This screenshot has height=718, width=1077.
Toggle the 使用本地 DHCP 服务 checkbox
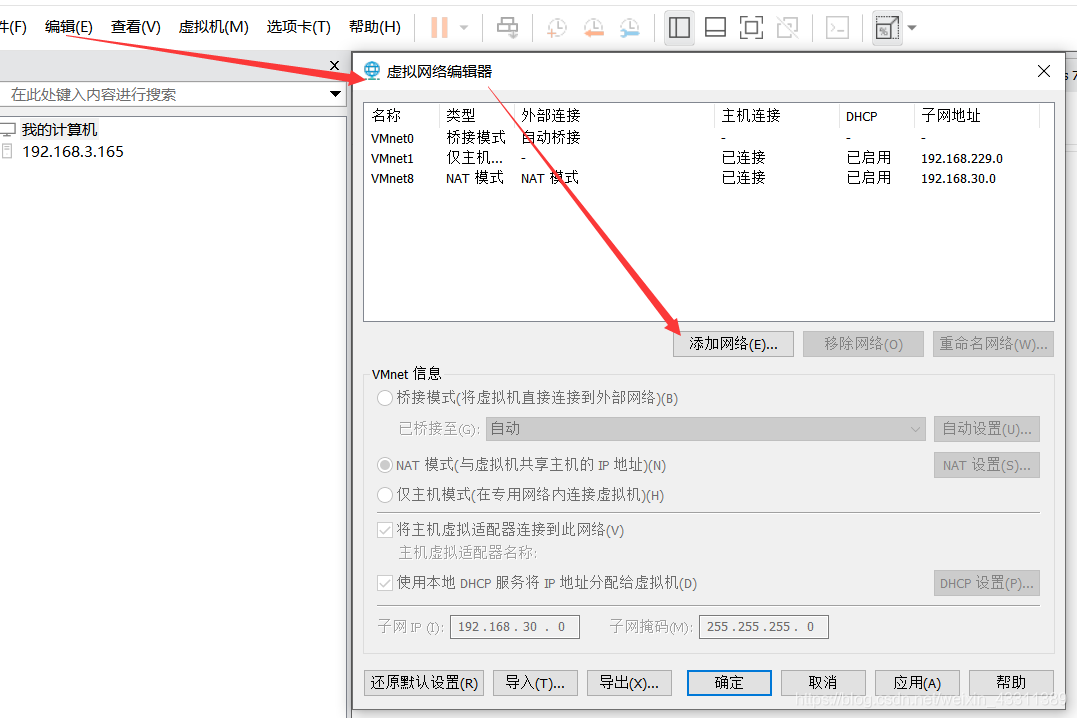click(x=385, y=583)
